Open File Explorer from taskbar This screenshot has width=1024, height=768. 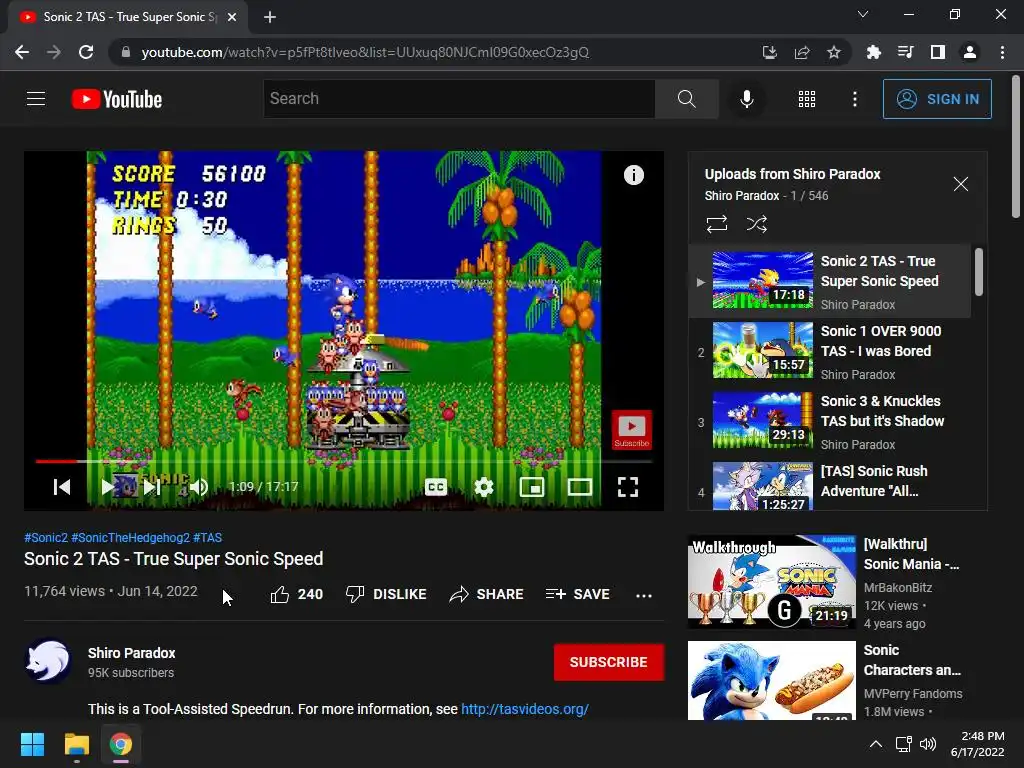pos(76,744)
